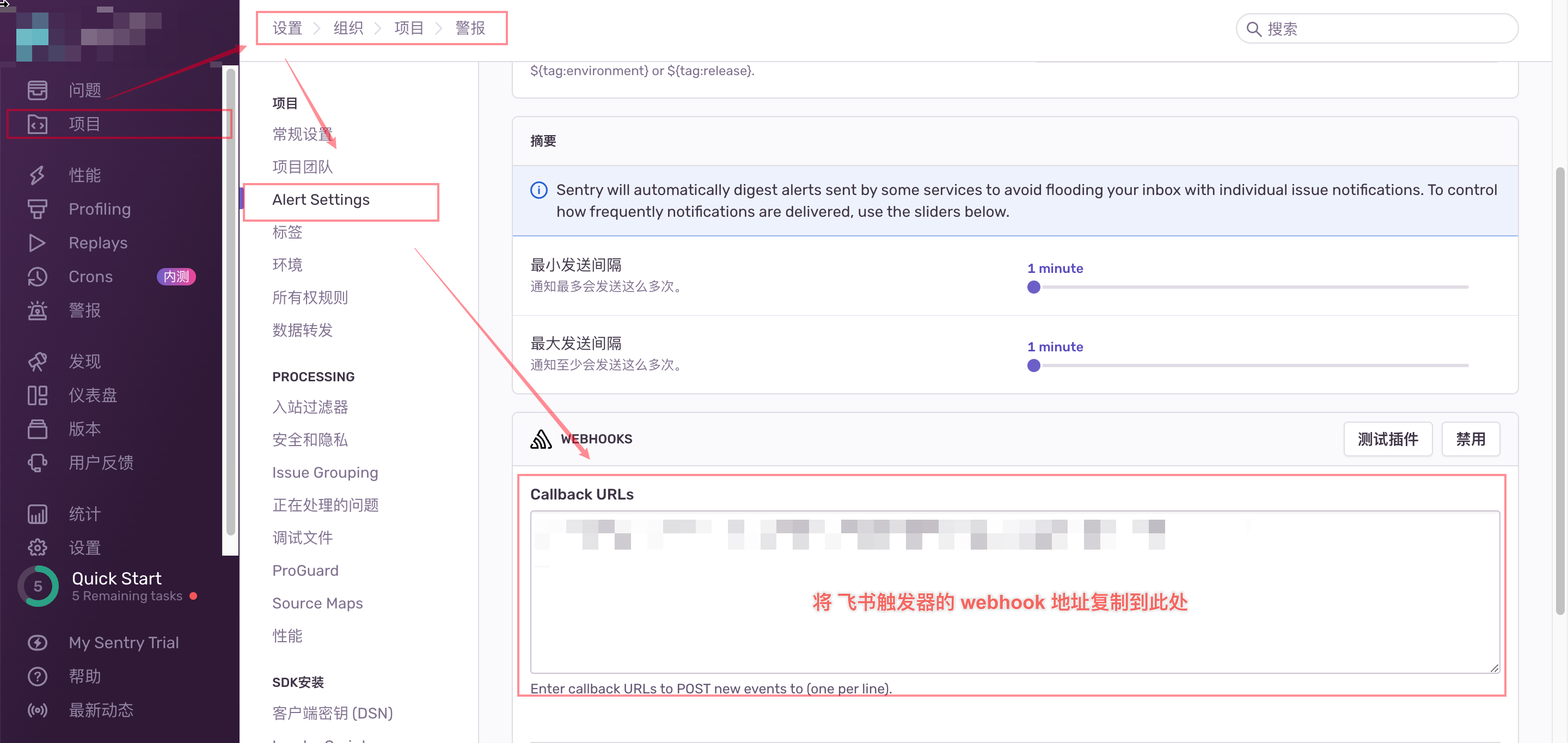
Task: Click the Quick Start progress ring
Action: point(38,586)
